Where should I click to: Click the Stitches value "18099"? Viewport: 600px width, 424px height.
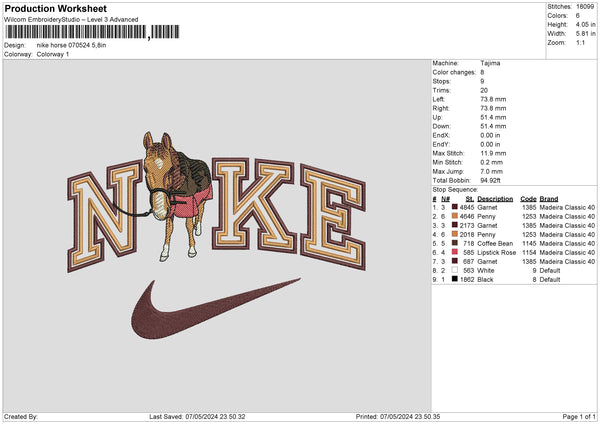[585, 7]
